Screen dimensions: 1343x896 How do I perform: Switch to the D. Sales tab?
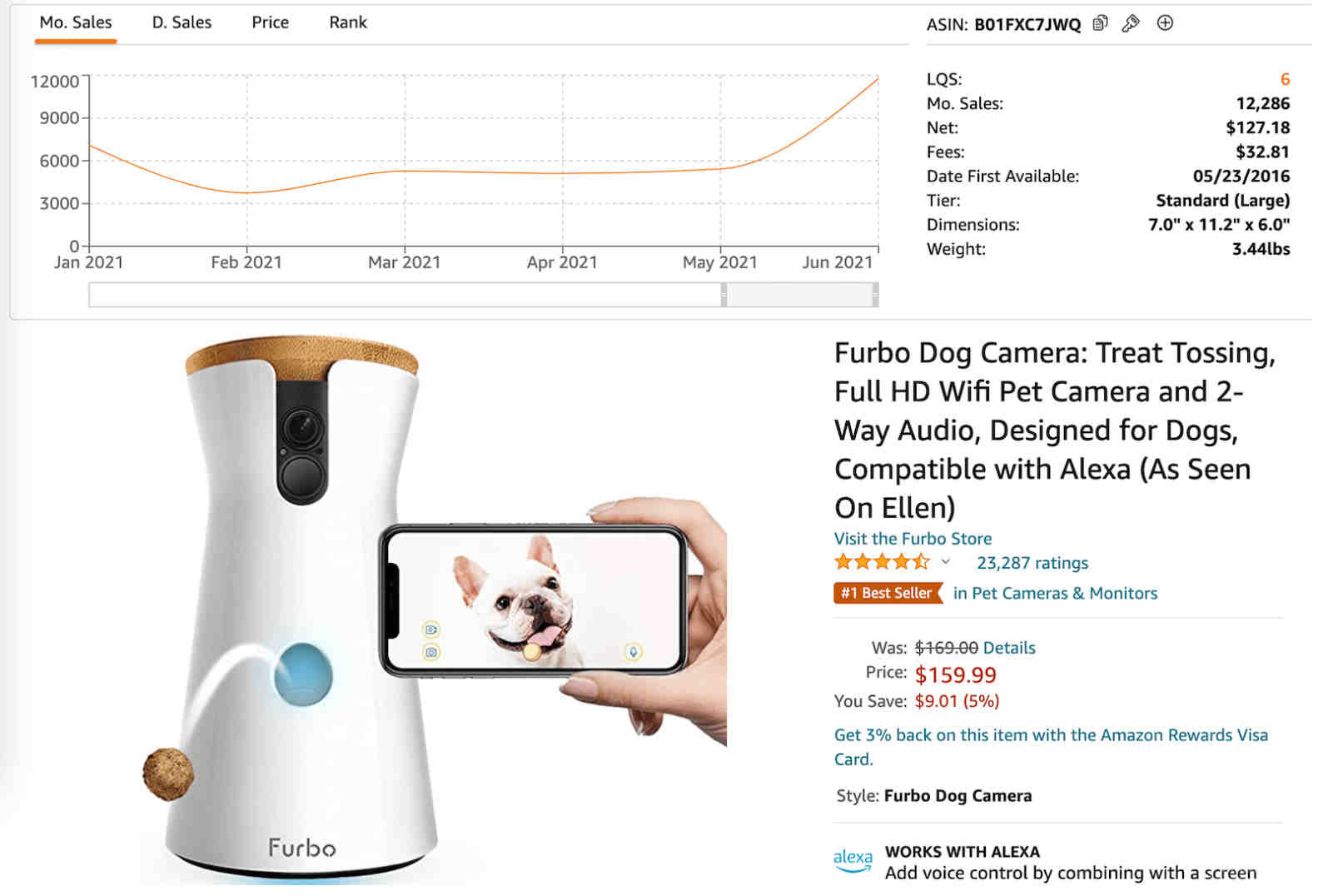[182, 22]
